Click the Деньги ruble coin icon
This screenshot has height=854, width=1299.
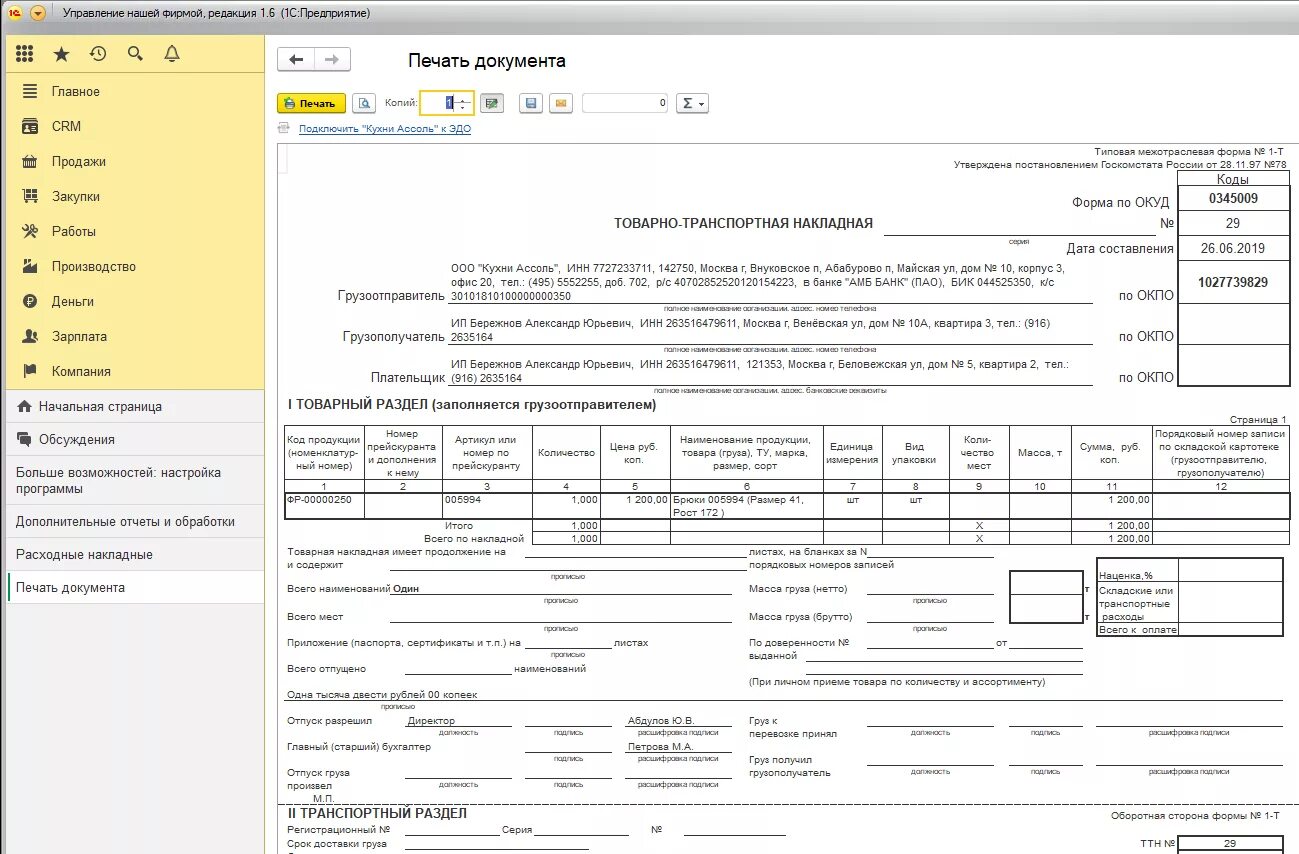tap(30, 301)
